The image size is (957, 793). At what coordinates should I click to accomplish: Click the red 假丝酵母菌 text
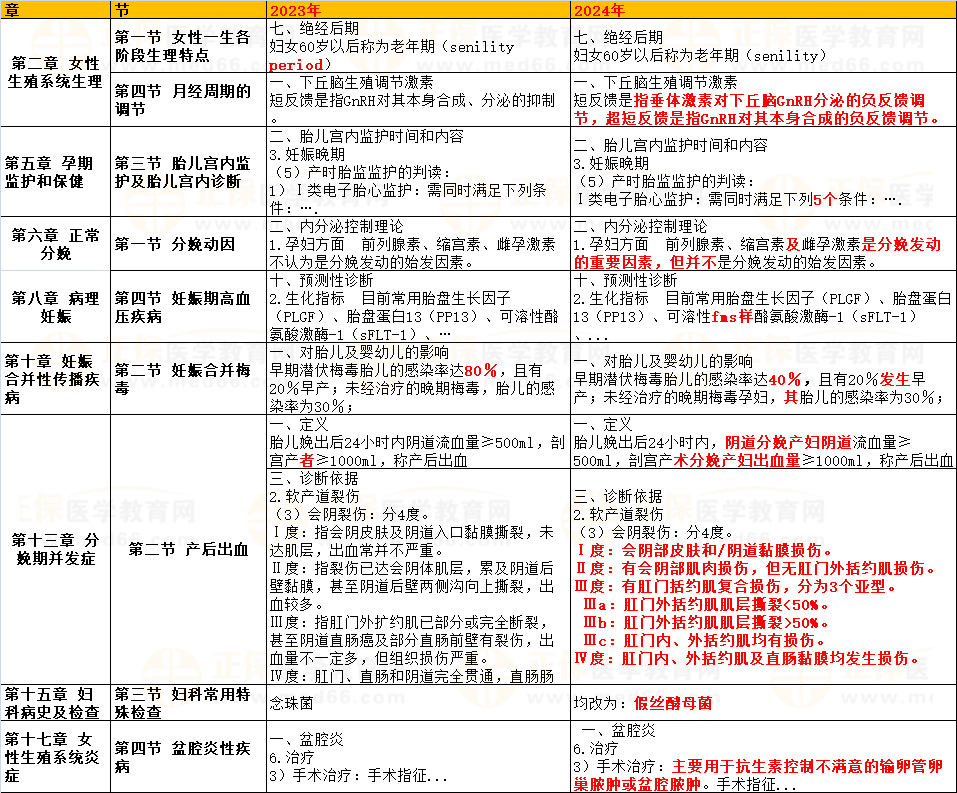pyautogui.click(x=672, y=703)
